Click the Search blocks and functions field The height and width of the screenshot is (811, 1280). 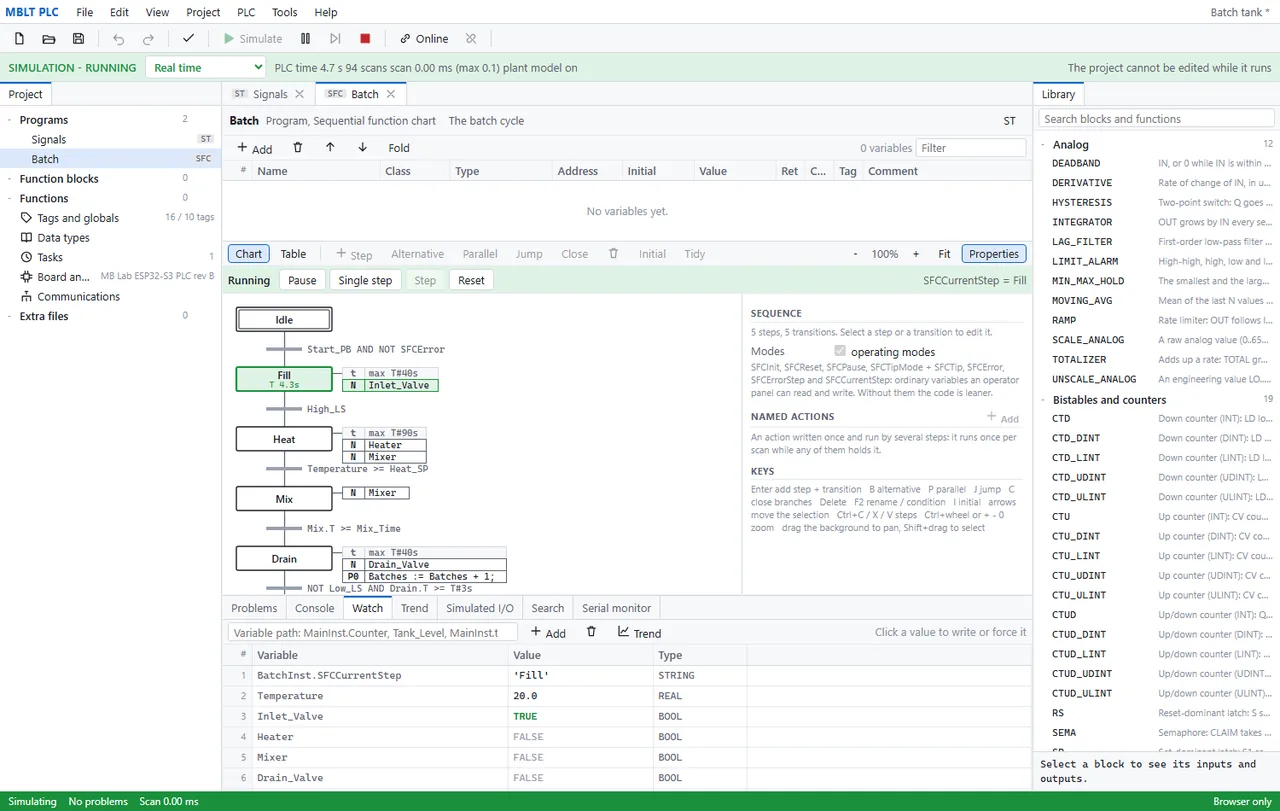1156,119
